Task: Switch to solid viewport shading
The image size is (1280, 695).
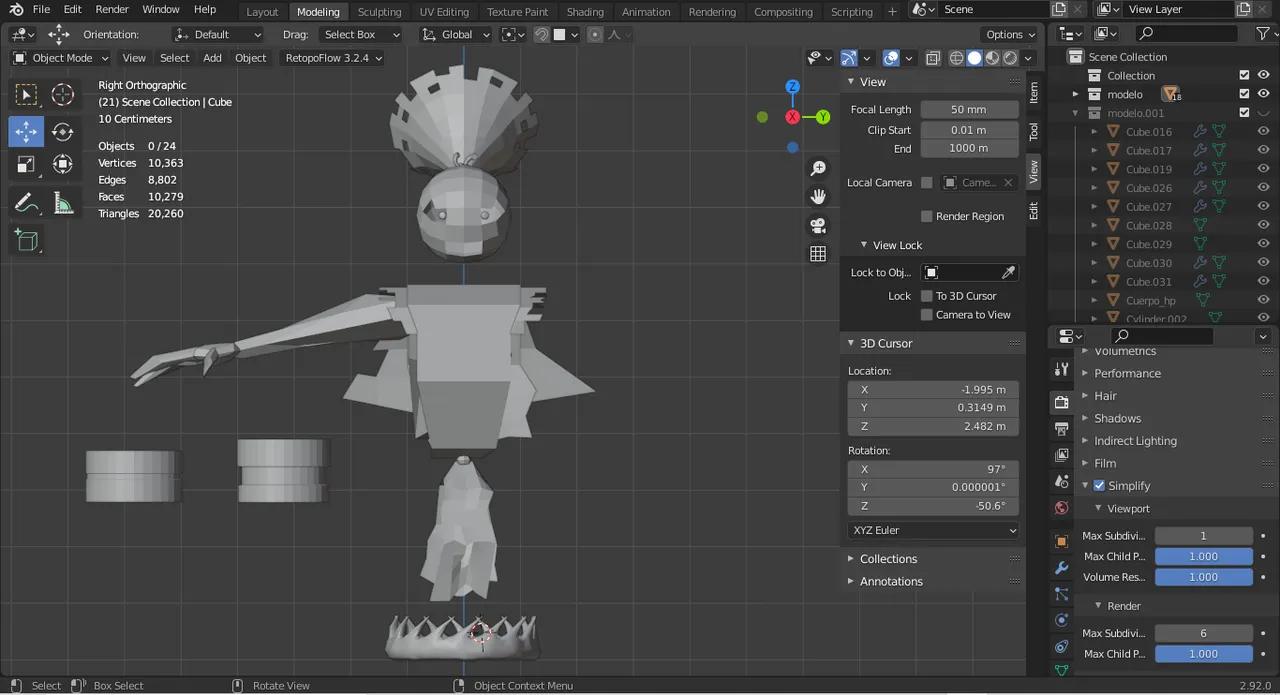Action: click(x=974, y=58)
